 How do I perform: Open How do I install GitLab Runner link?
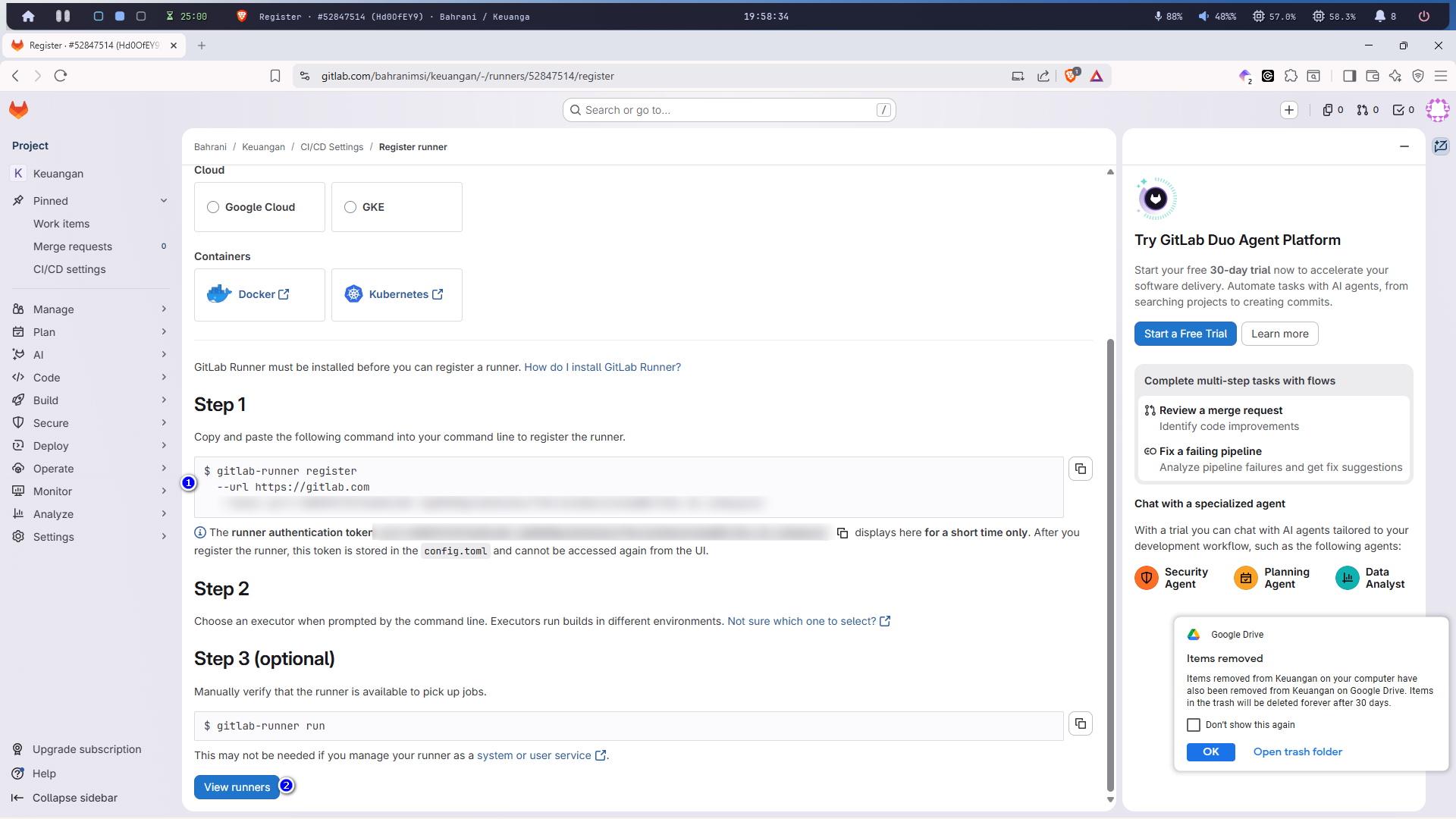[603, 367]
